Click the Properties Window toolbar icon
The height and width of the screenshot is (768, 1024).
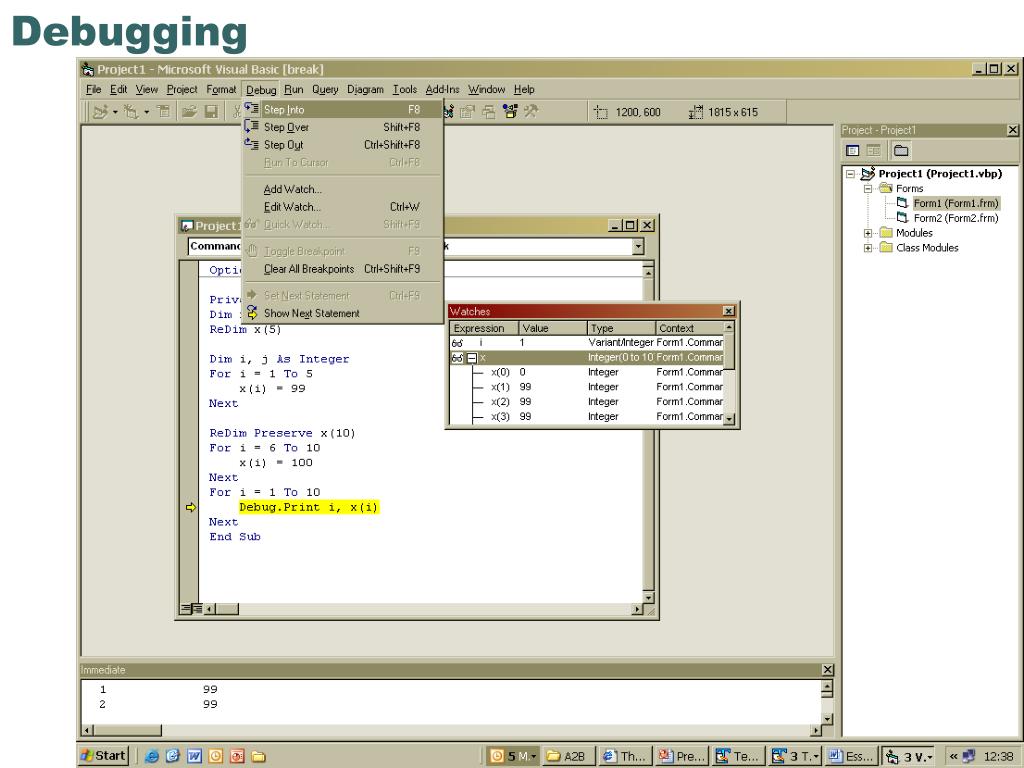[x=467, y=112]
